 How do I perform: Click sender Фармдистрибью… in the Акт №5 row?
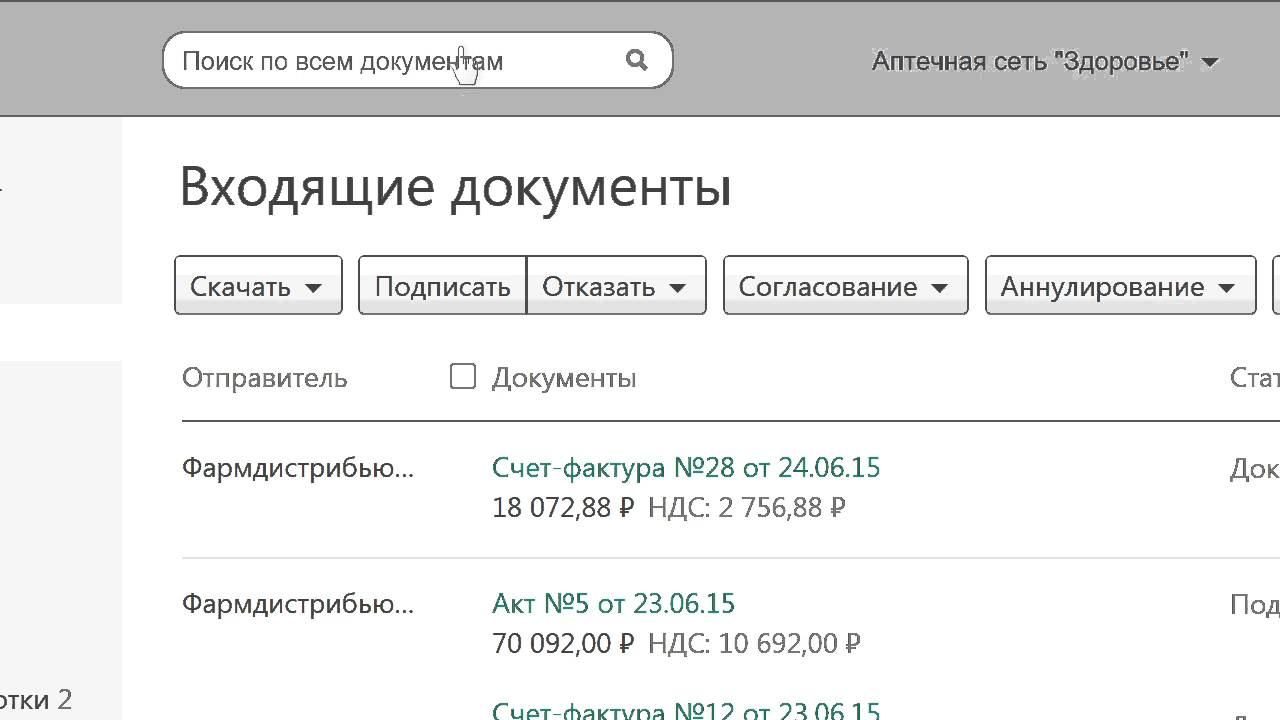(x=298, y=604)
